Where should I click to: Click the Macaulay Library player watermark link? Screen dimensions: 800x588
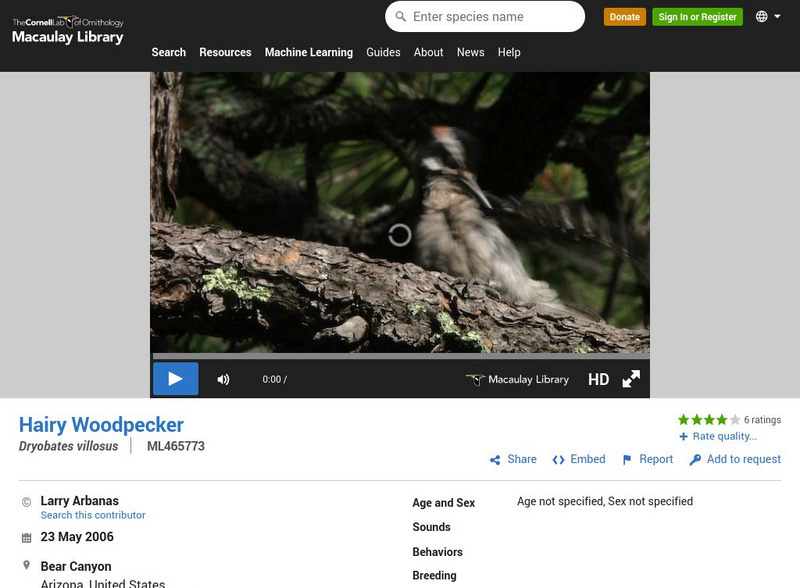[517, 379]
